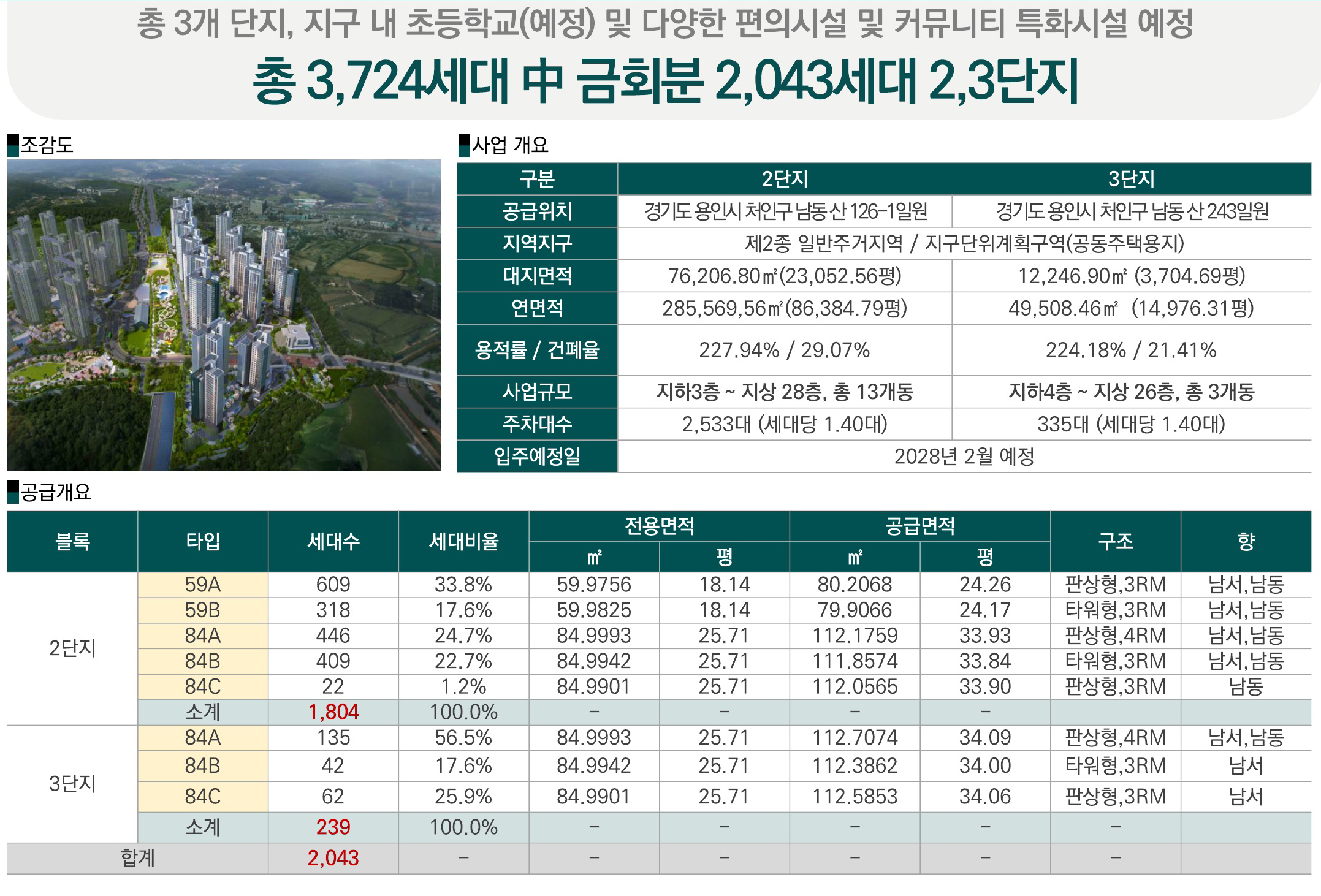Image resolution: width=1321 pixels, height=896 pixels.
Task: Click address '경기도 용인시 처인구 남동 산 126-1일원'
Action: (785, 211)
